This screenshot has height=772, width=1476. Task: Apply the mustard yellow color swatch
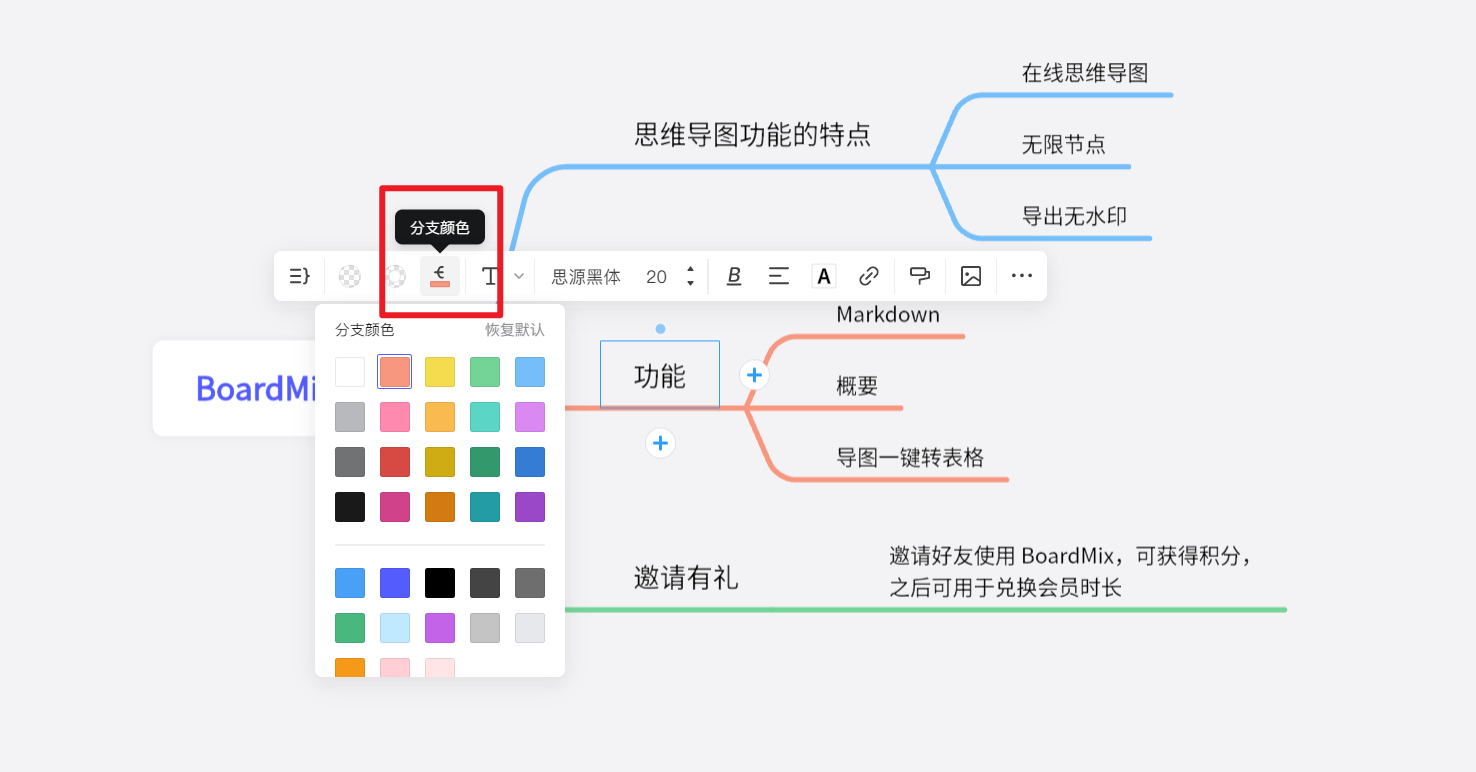440,462
